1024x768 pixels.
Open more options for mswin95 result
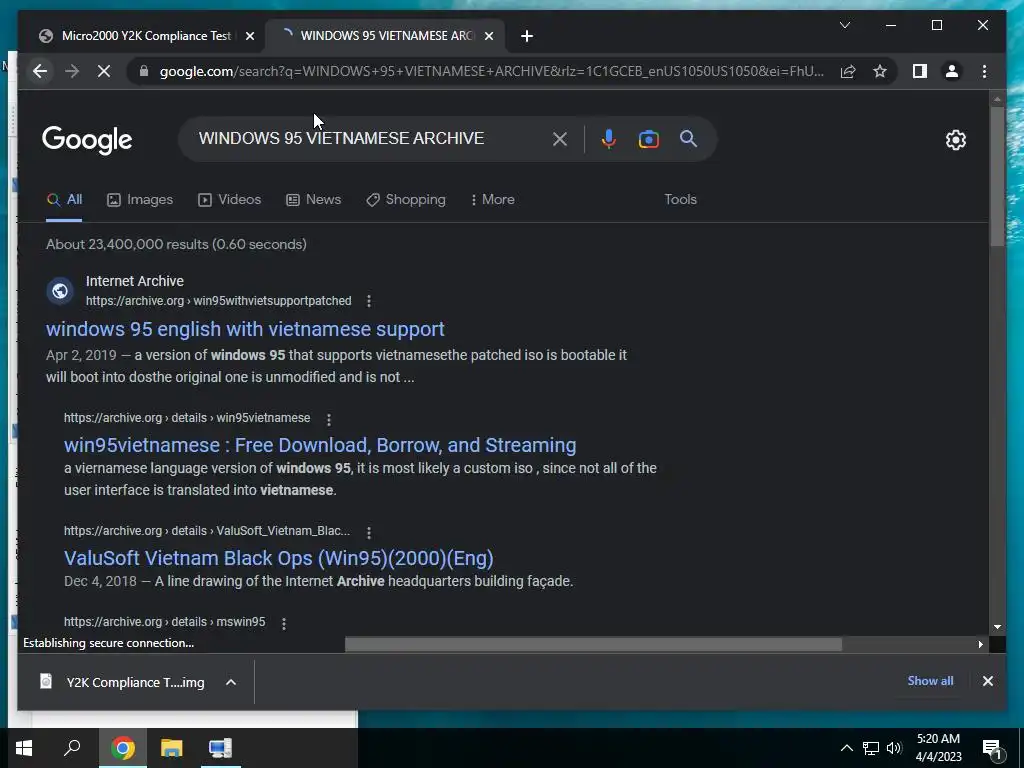tap(283, 624)
